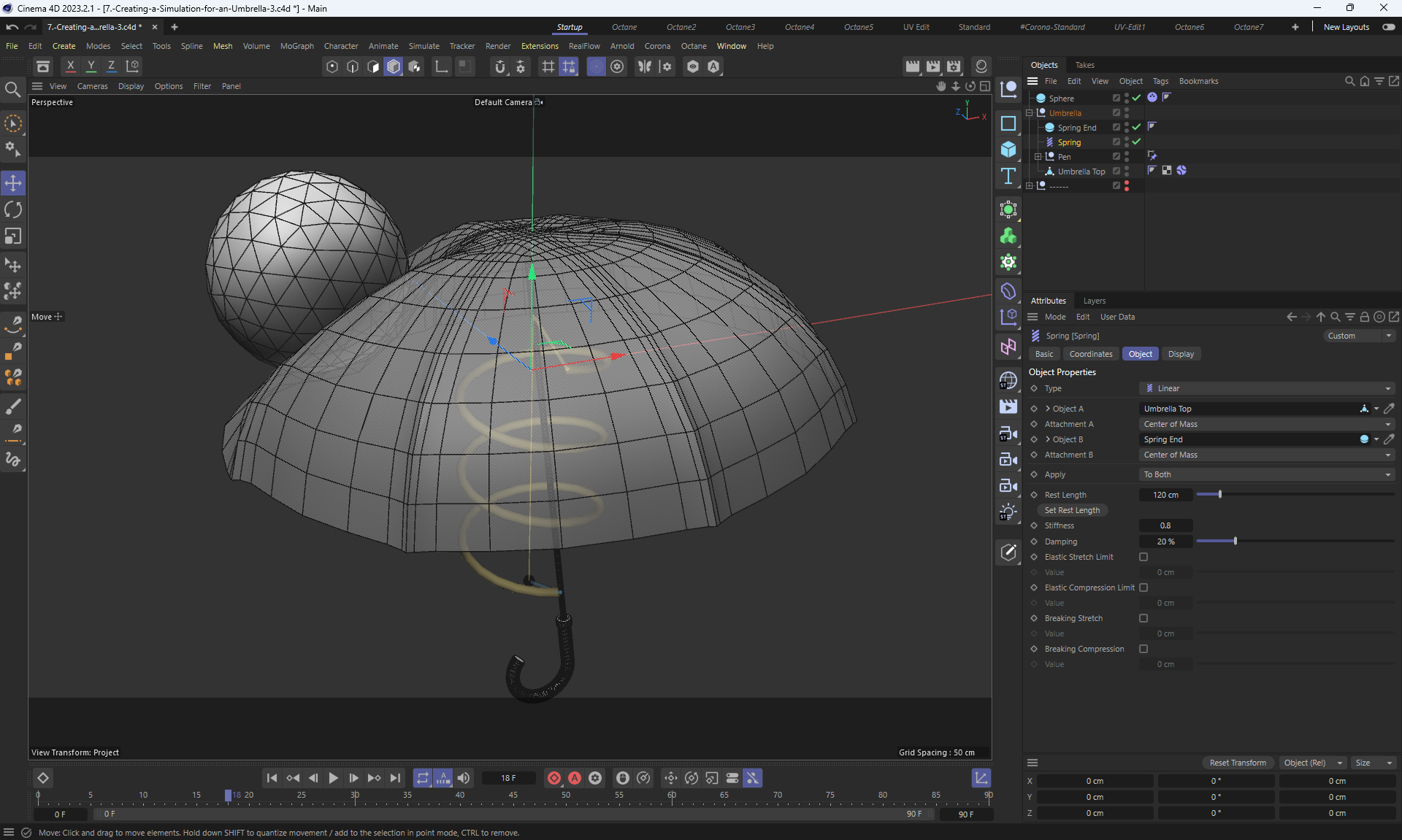This screenshot has height=840, width=1402.
Task: Open the spring Type Linear dropdown
Action: click(x=1267, y=388)
